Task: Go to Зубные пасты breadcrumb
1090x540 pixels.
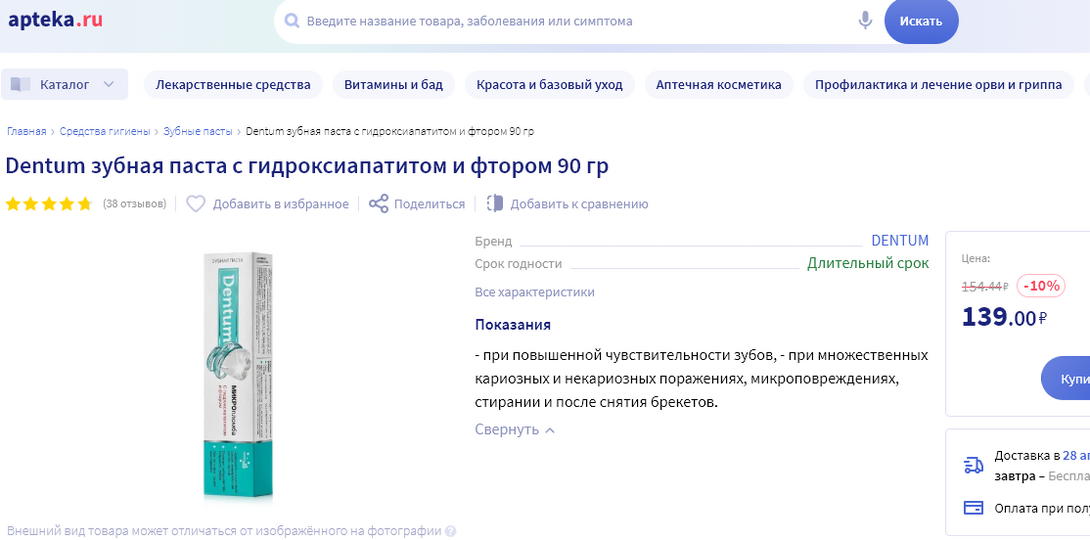Action: pos(198,131)
